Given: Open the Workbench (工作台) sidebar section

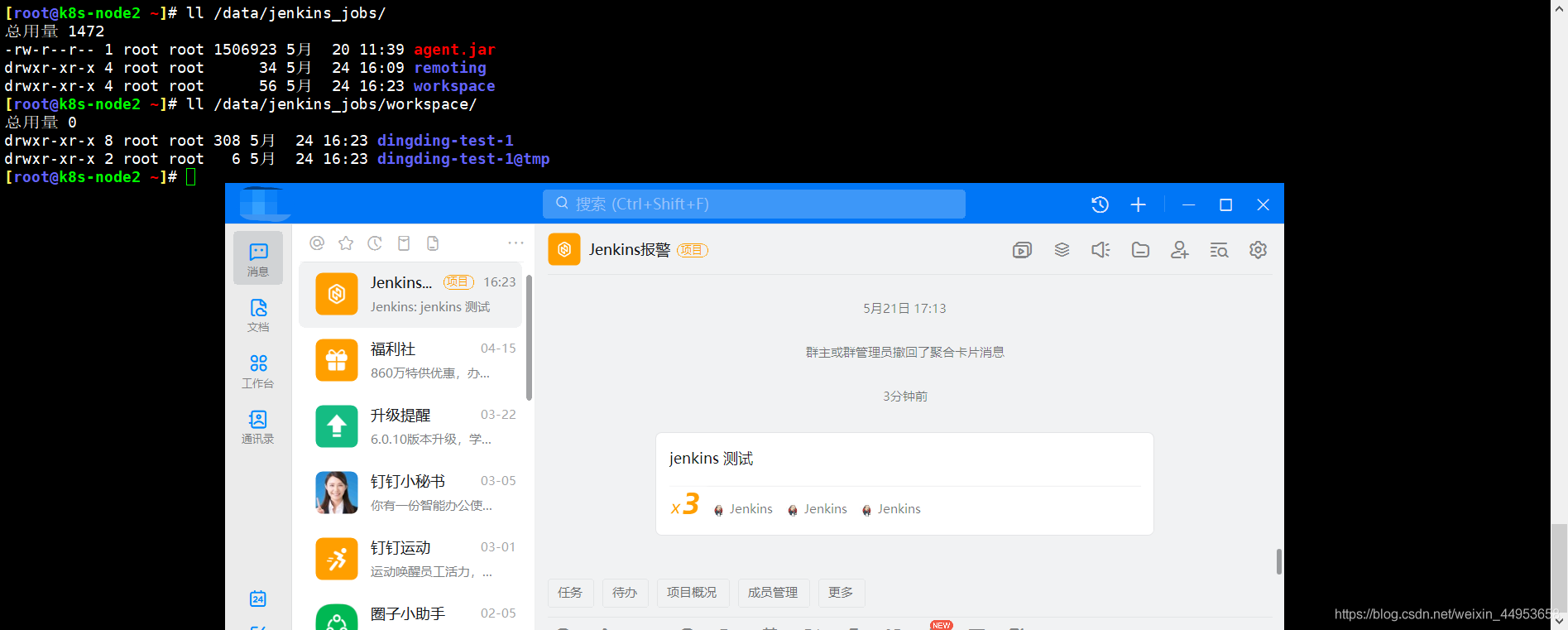Looking at the screenshot, I should coord(258,371).
